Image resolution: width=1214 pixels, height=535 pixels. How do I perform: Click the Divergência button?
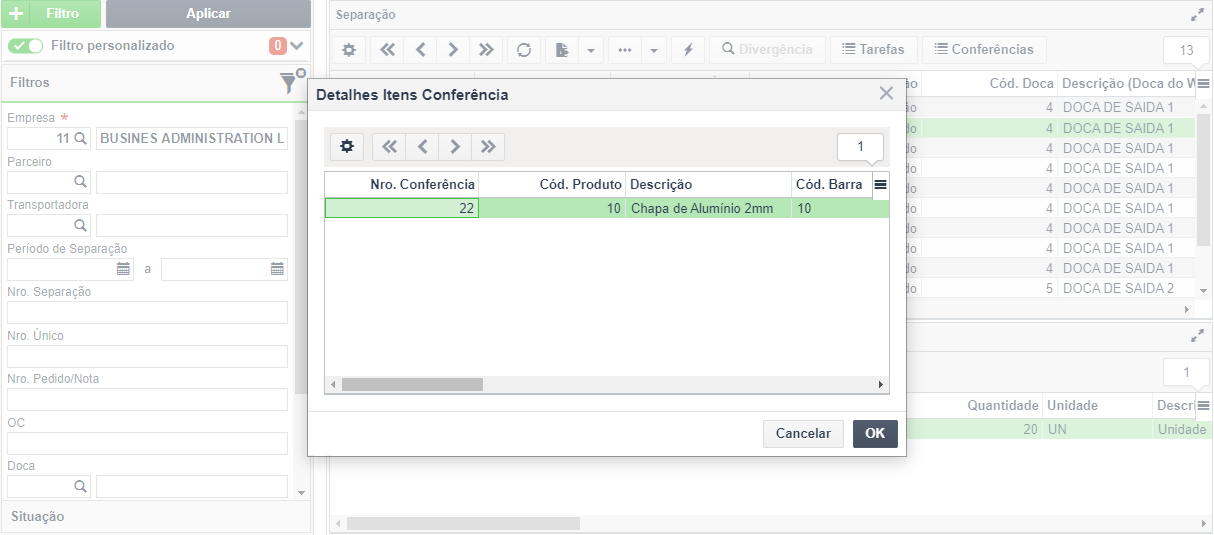768,49
